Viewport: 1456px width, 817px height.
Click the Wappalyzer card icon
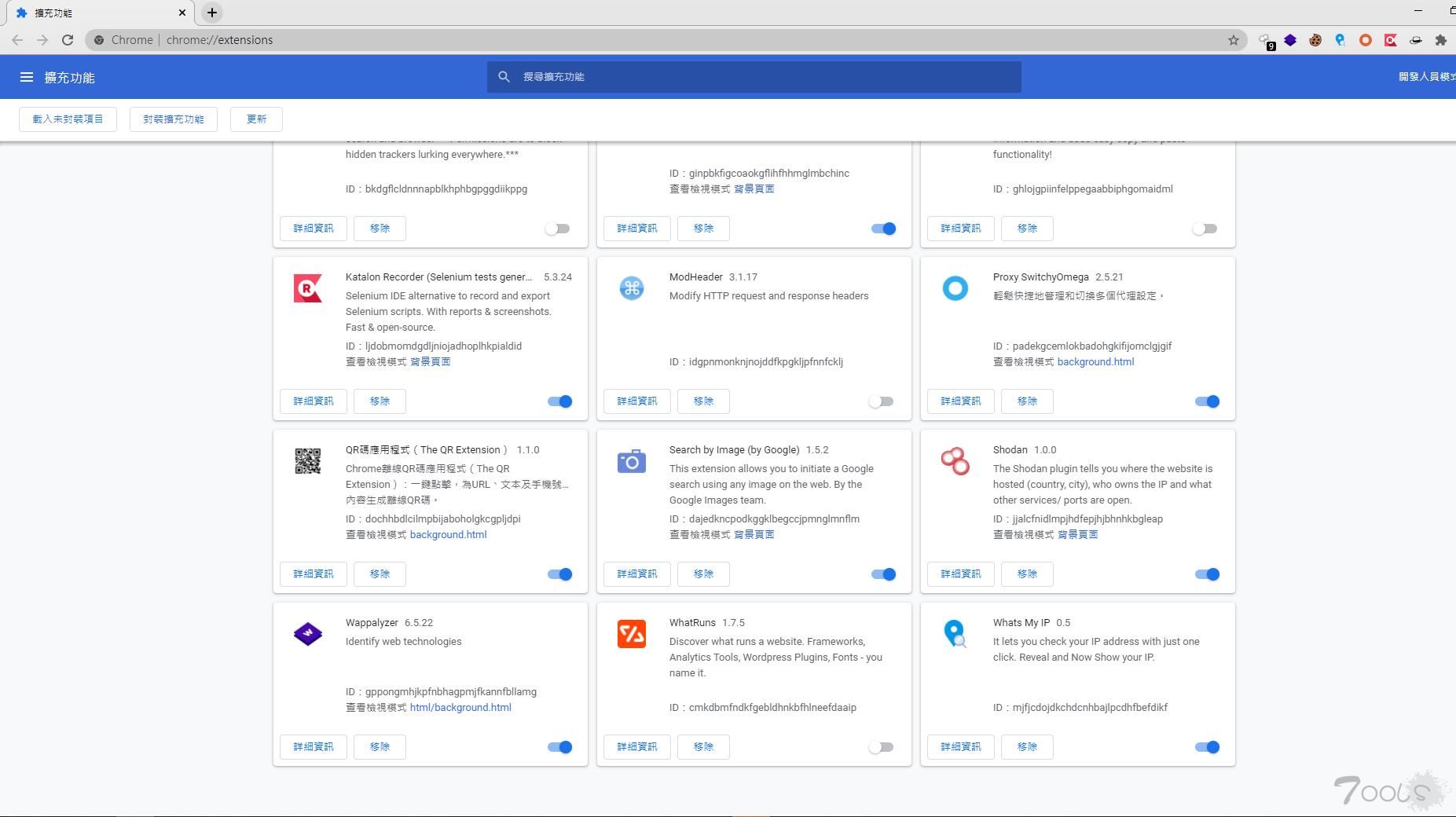click(308, 634)
